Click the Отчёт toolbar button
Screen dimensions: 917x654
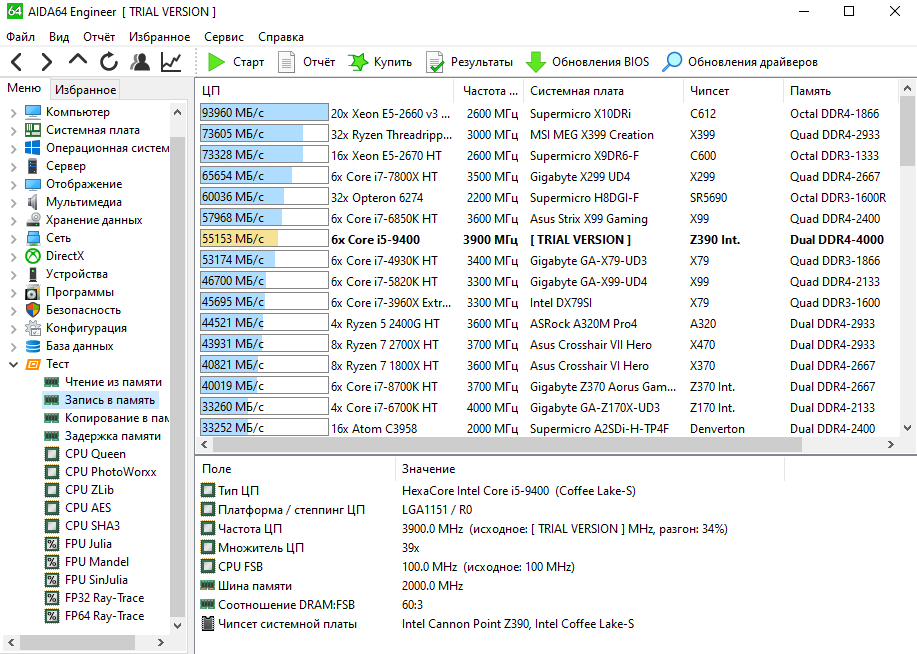306,61
